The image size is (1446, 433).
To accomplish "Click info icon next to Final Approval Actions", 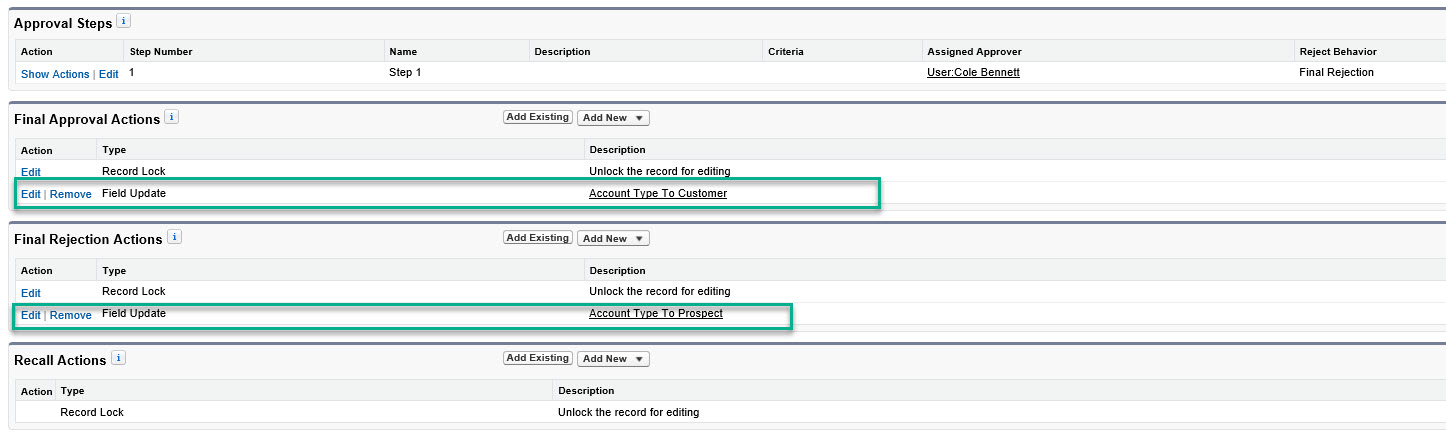I will (172, 117).
